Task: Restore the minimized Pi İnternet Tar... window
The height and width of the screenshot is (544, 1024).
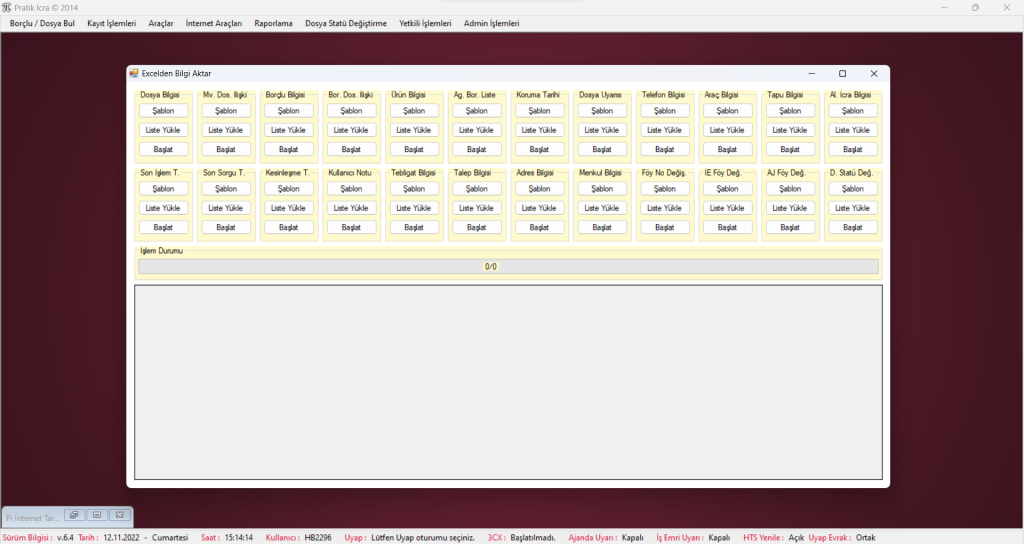Action: pos(73,515)
